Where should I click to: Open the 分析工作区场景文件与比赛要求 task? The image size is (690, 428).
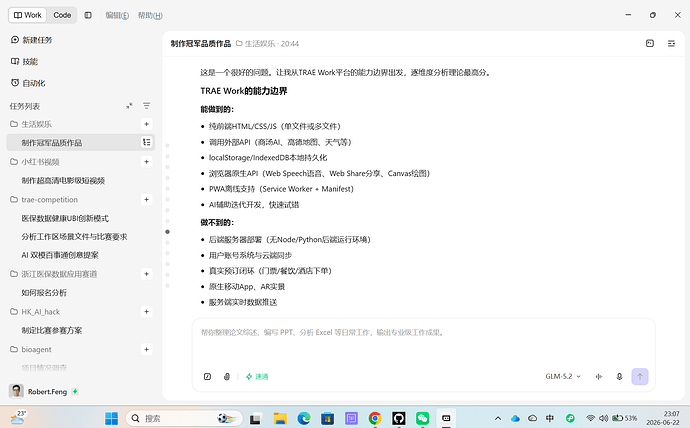[x=74, y=237]
